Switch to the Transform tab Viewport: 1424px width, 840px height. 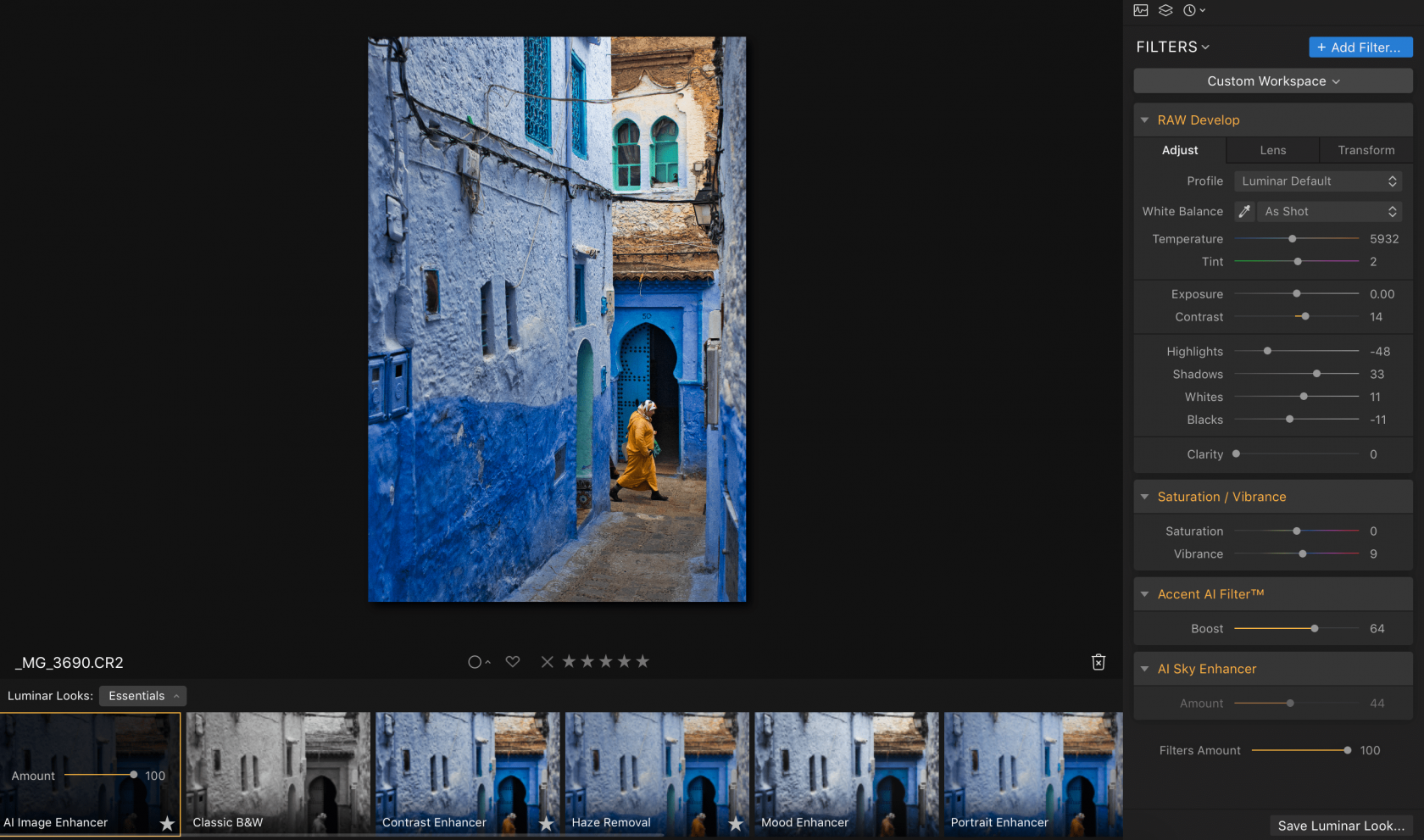point(1366,150)
